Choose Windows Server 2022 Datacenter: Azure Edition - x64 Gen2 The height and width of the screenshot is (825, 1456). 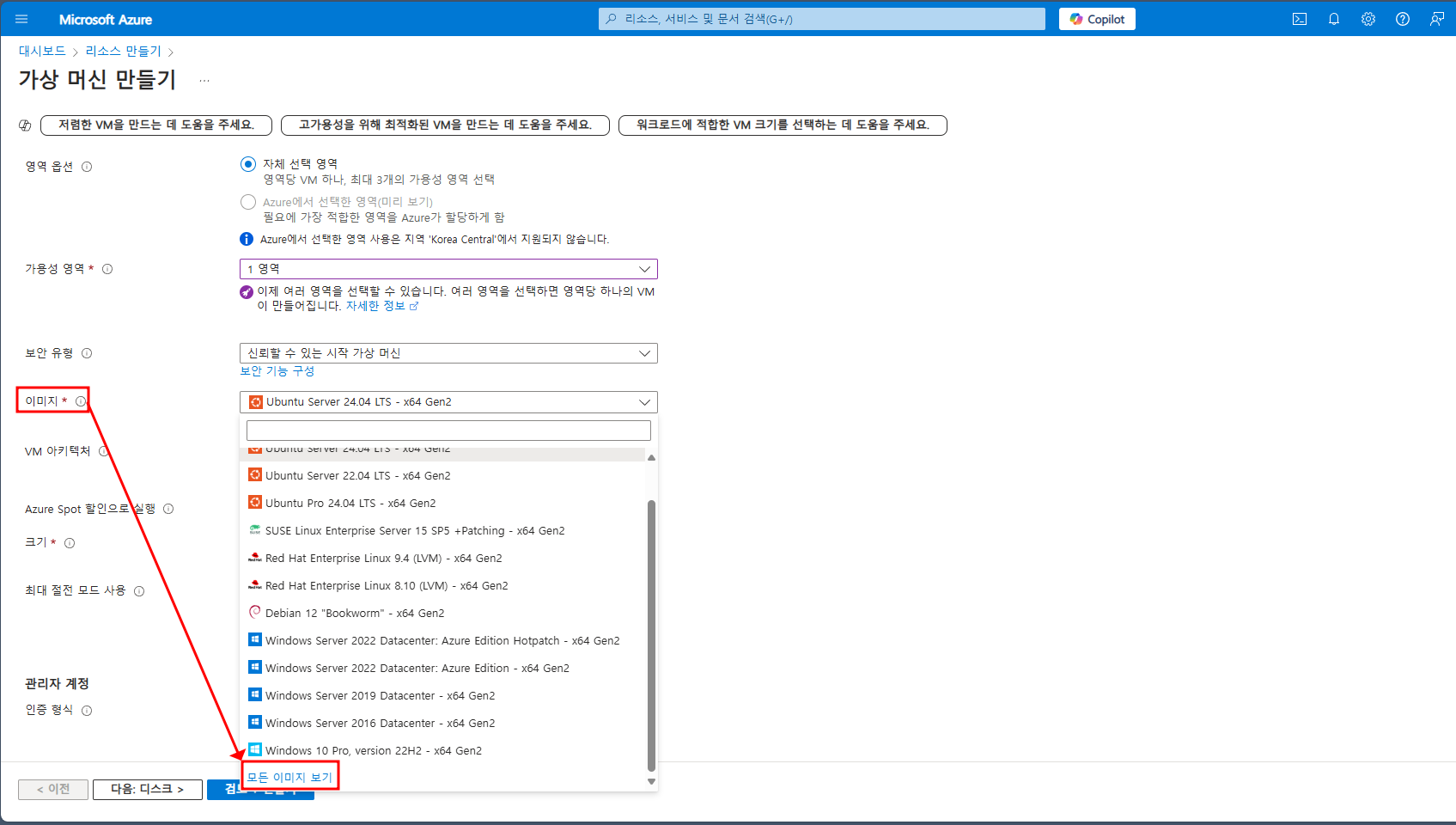click(x=442, y=668)
